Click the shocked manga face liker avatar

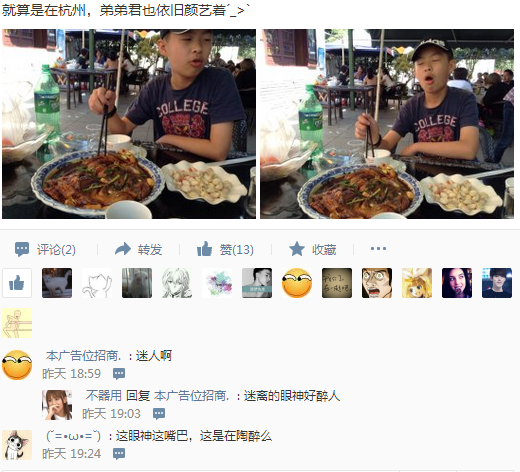point(377,283)
